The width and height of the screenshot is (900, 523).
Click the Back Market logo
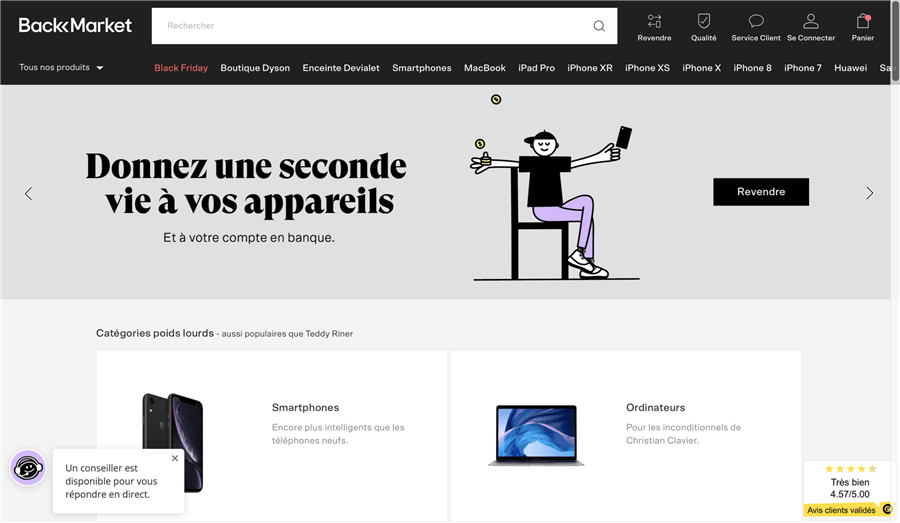[75, 25]
